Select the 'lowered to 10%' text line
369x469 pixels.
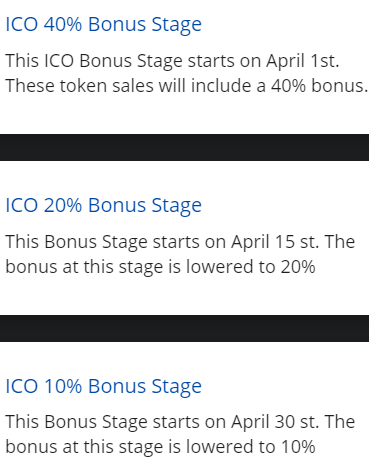point(160,447)
